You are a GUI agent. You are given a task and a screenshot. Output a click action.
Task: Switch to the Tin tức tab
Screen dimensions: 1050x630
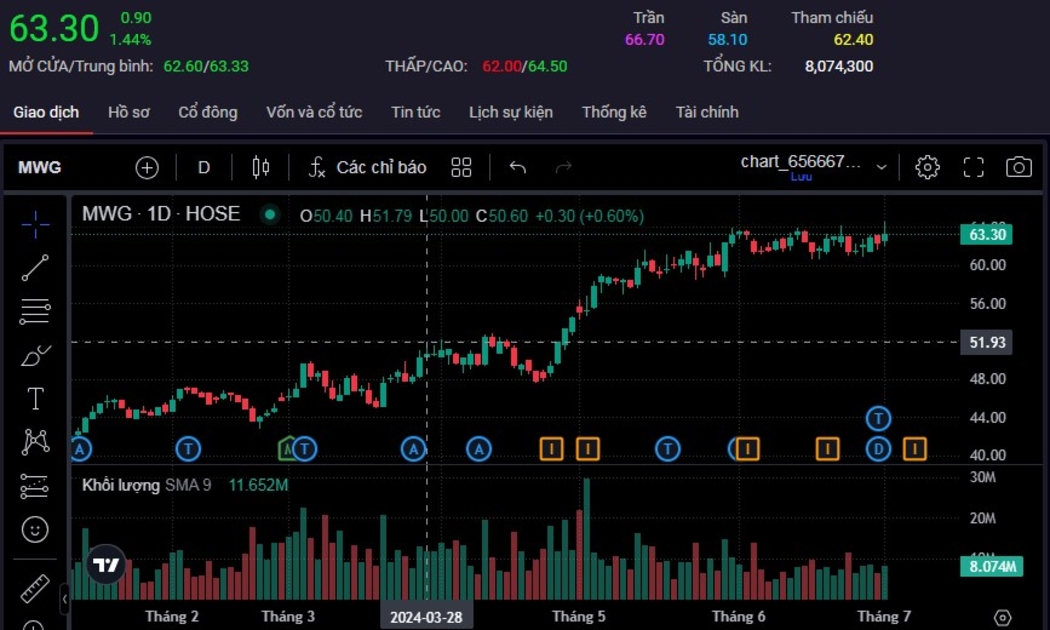[x=415, y=112]
